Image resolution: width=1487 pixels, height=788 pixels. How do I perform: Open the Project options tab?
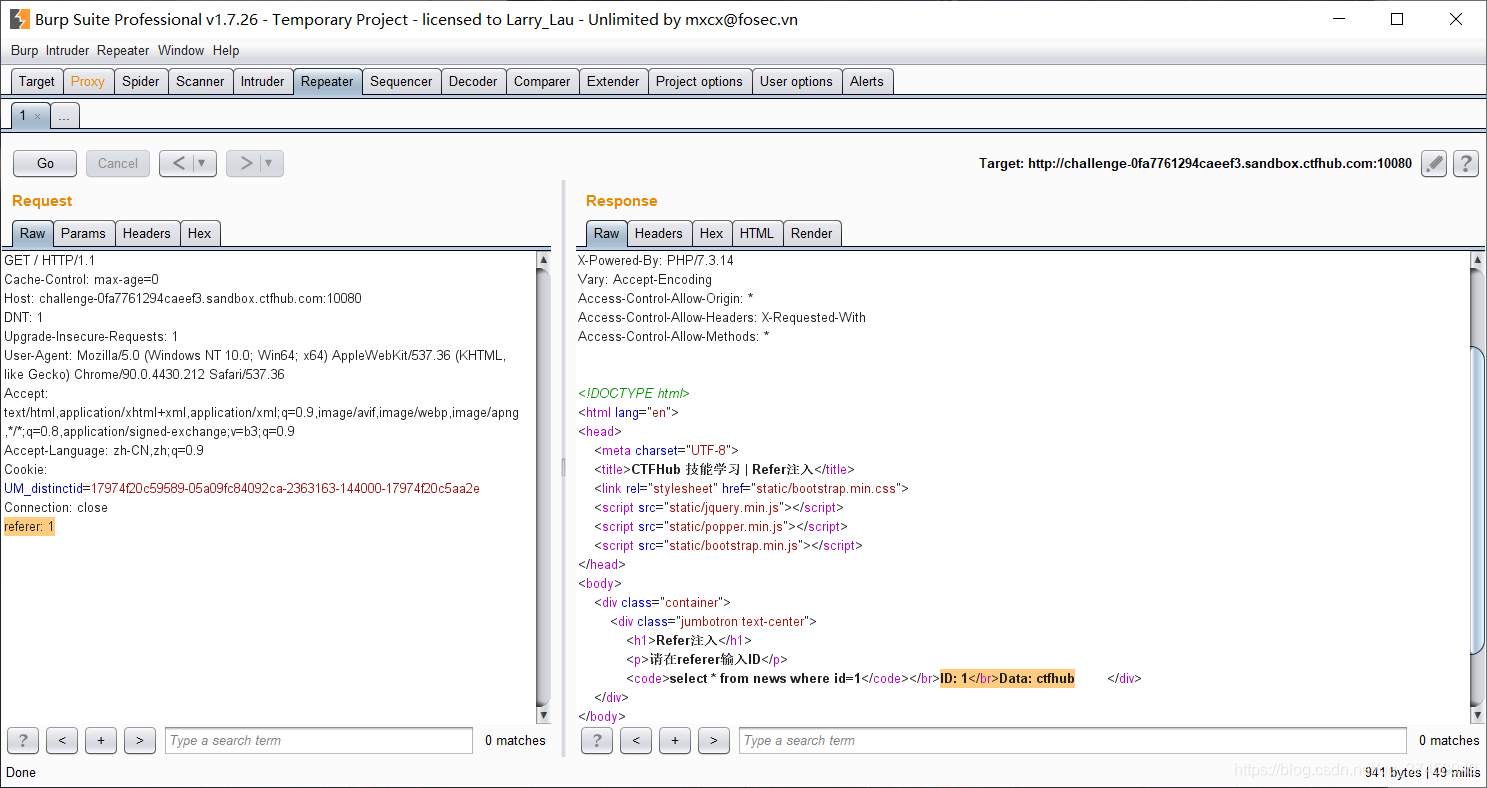(x=699, y=81)
